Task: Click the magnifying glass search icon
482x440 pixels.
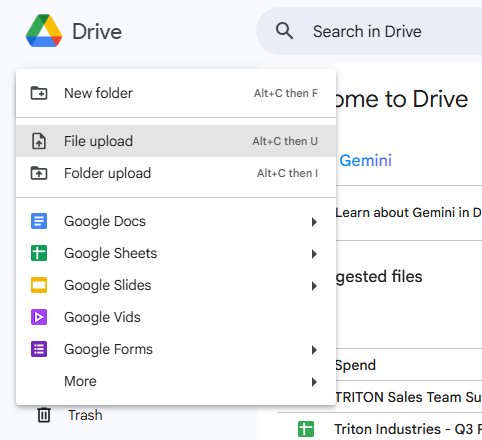Action: tap(284, 31)
